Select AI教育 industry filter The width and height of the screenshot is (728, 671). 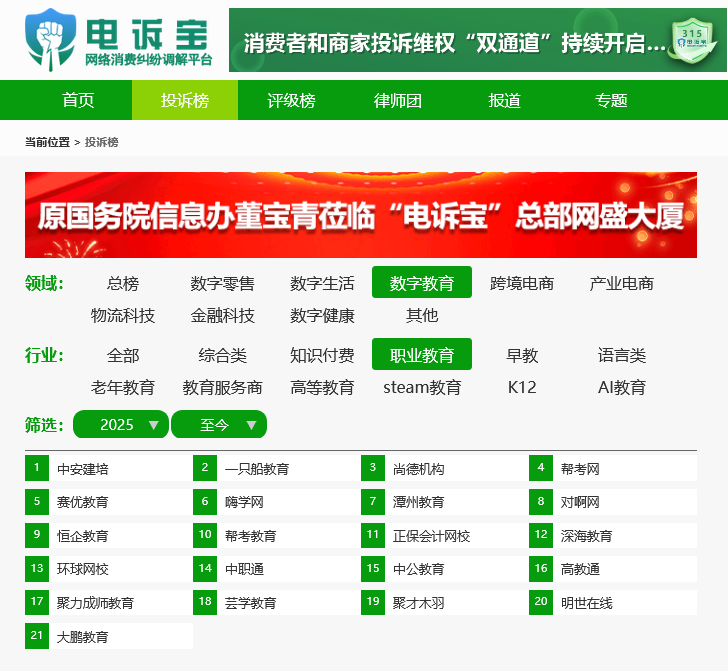pos(622,387)
